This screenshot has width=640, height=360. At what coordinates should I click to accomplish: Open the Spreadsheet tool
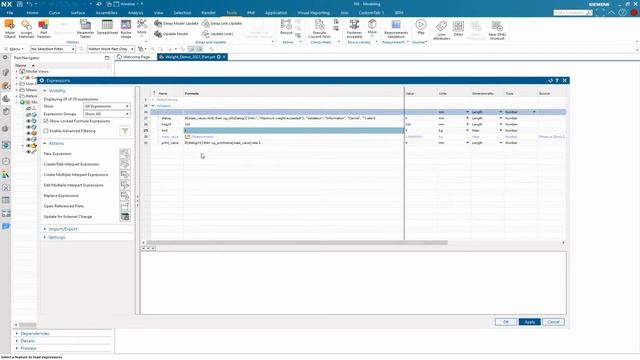(x=107, y=28)
